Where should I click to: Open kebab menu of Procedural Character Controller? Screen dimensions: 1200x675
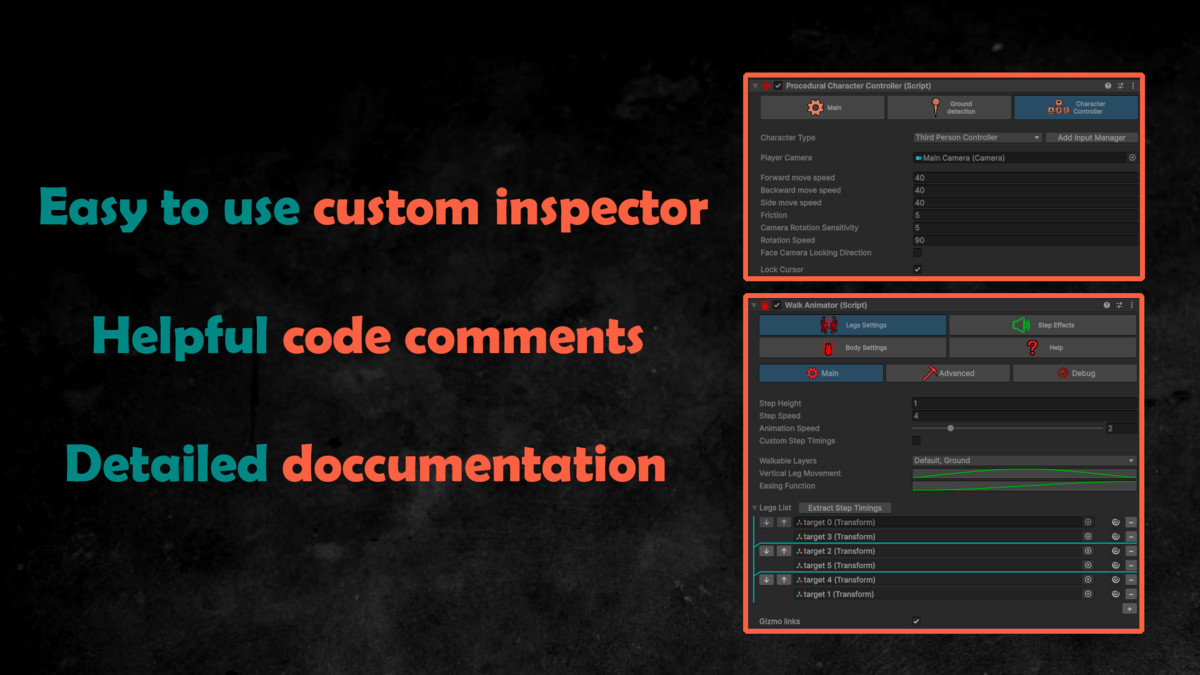[x=1132, y=86]
